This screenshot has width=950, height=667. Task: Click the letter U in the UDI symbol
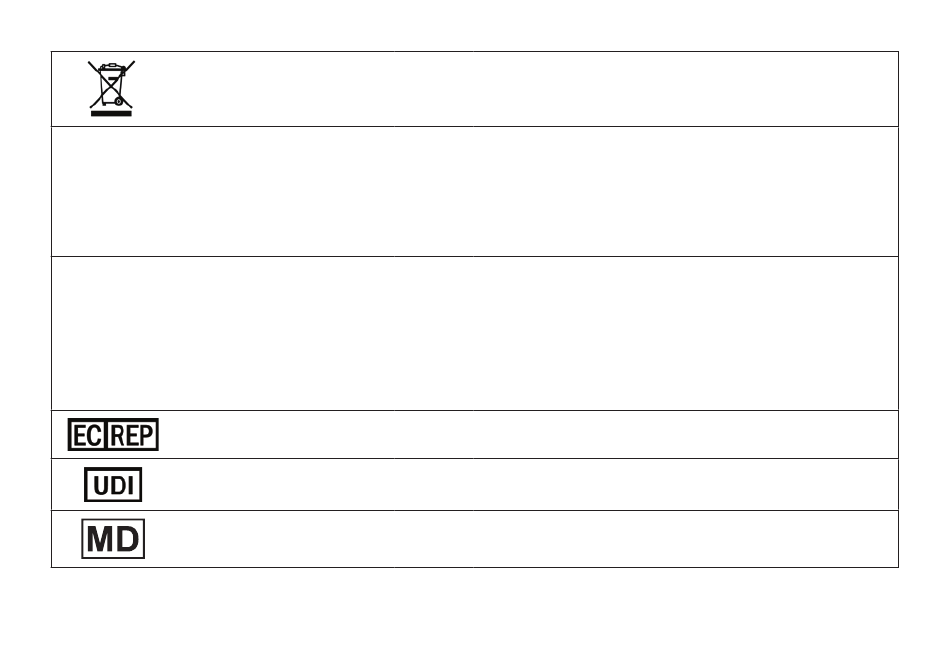101,485
